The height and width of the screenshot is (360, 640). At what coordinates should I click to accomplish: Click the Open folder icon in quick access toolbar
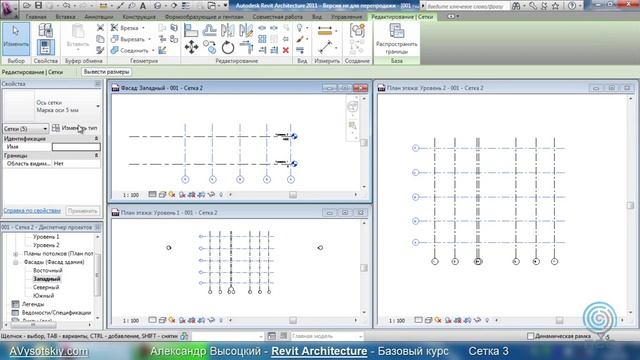27,5
